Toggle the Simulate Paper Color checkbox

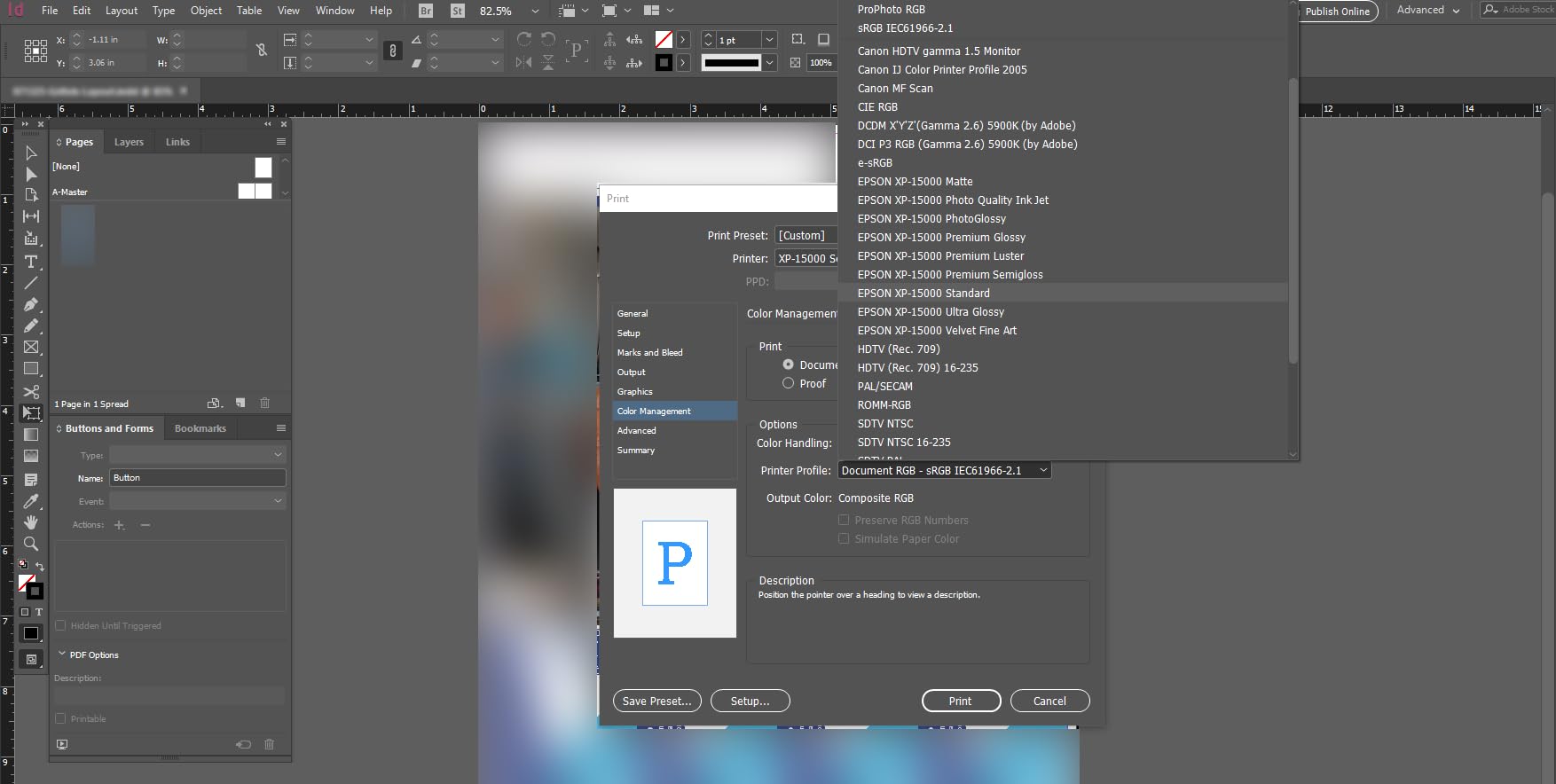[x=844, y=538]
